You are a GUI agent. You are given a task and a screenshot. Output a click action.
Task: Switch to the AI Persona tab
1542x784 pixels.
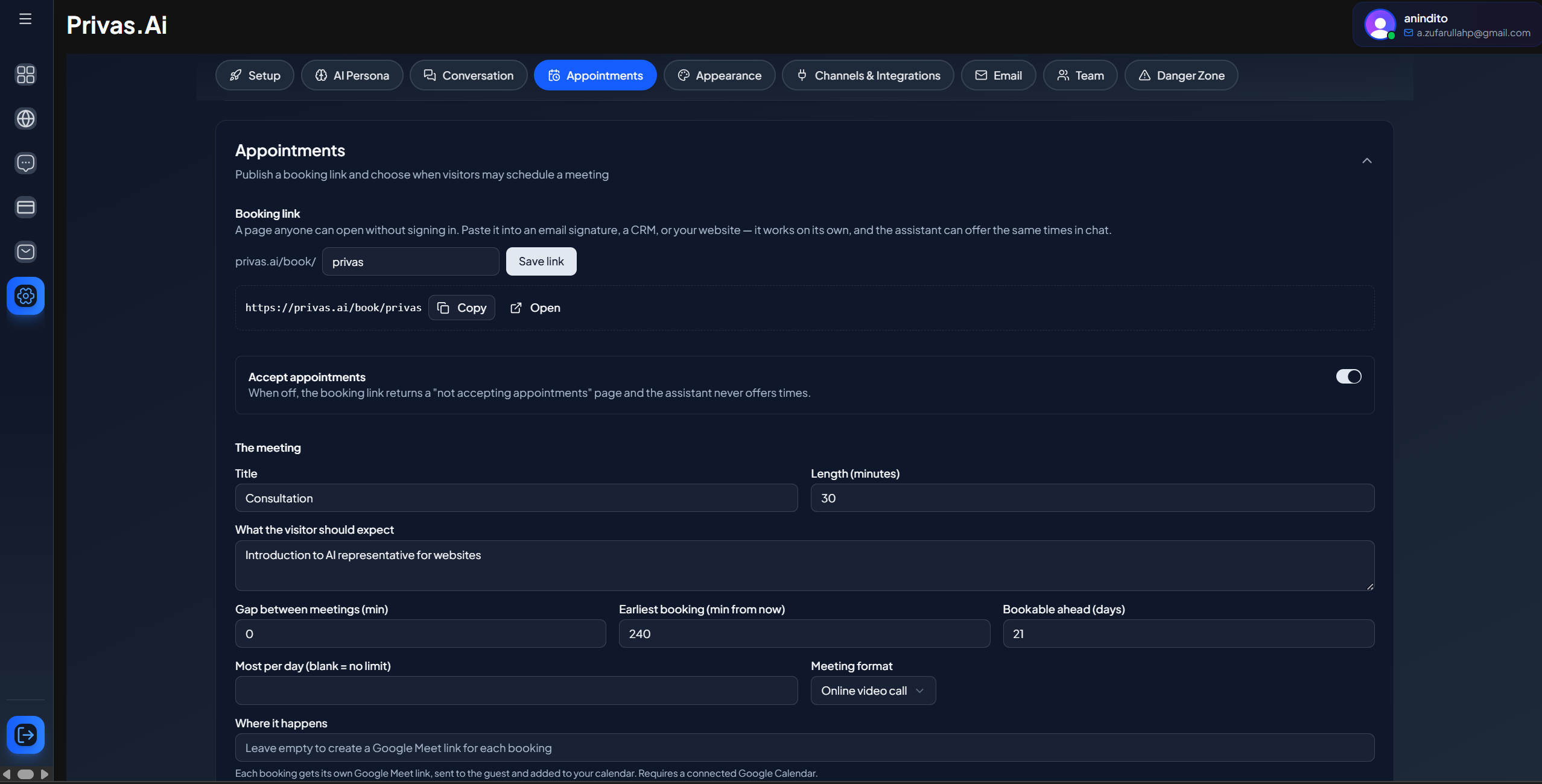(352, 75)
